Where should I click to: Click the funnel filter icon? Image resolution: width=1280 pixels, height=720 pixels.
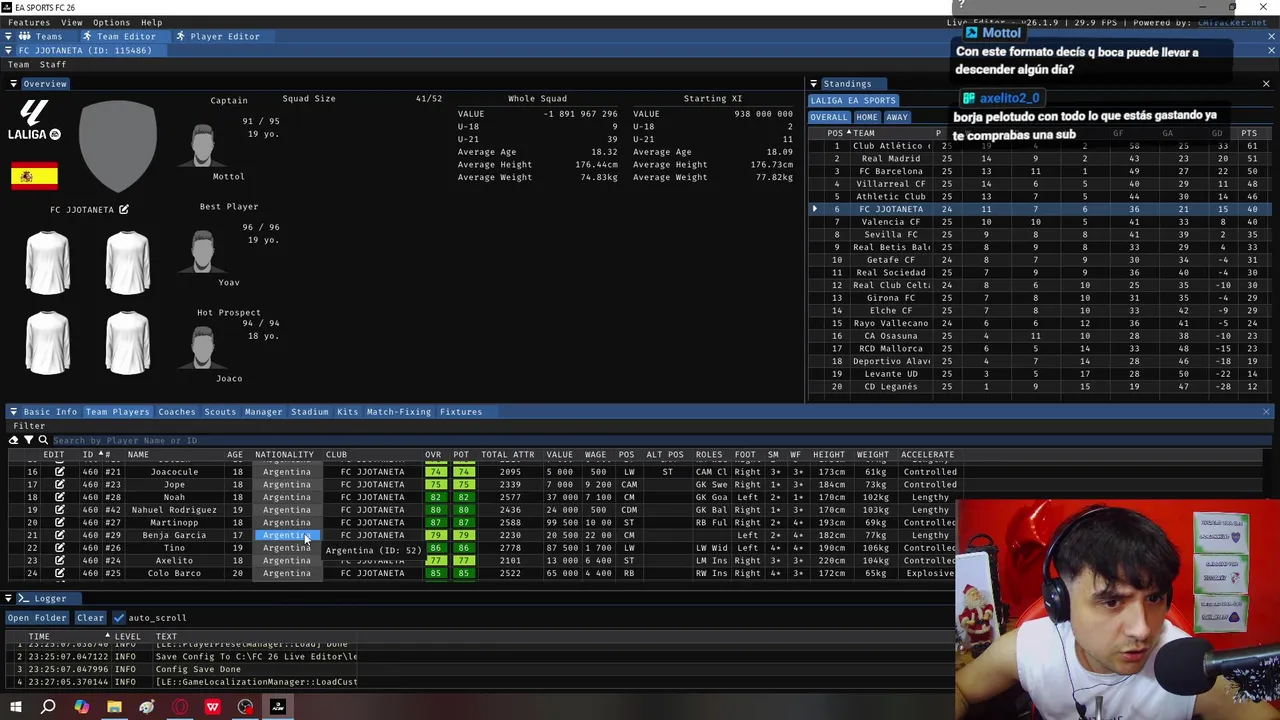tap(28, 440)
